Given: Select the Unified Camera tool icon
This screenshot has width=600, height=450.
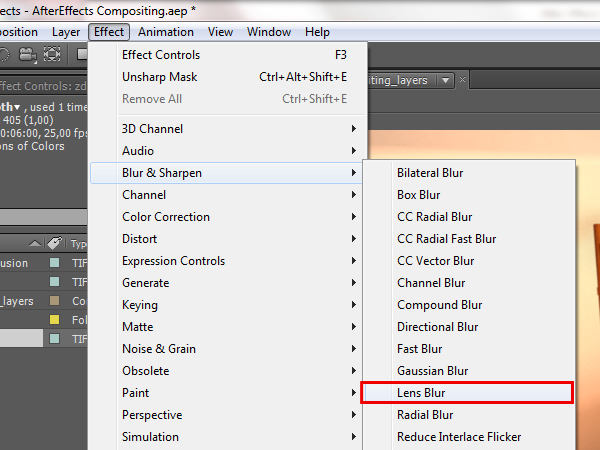Looking at the screenshot, I should [29, 54].
